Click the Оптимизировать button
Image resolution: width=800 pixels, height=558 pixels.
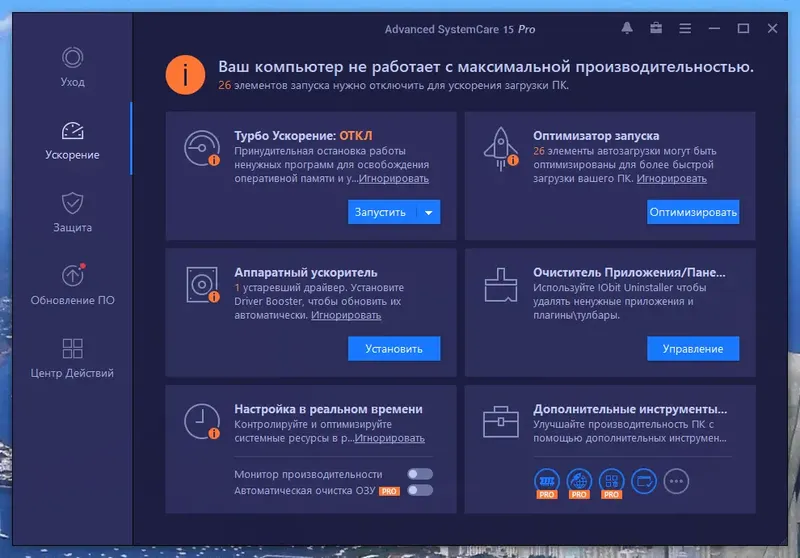pos(693,212)
